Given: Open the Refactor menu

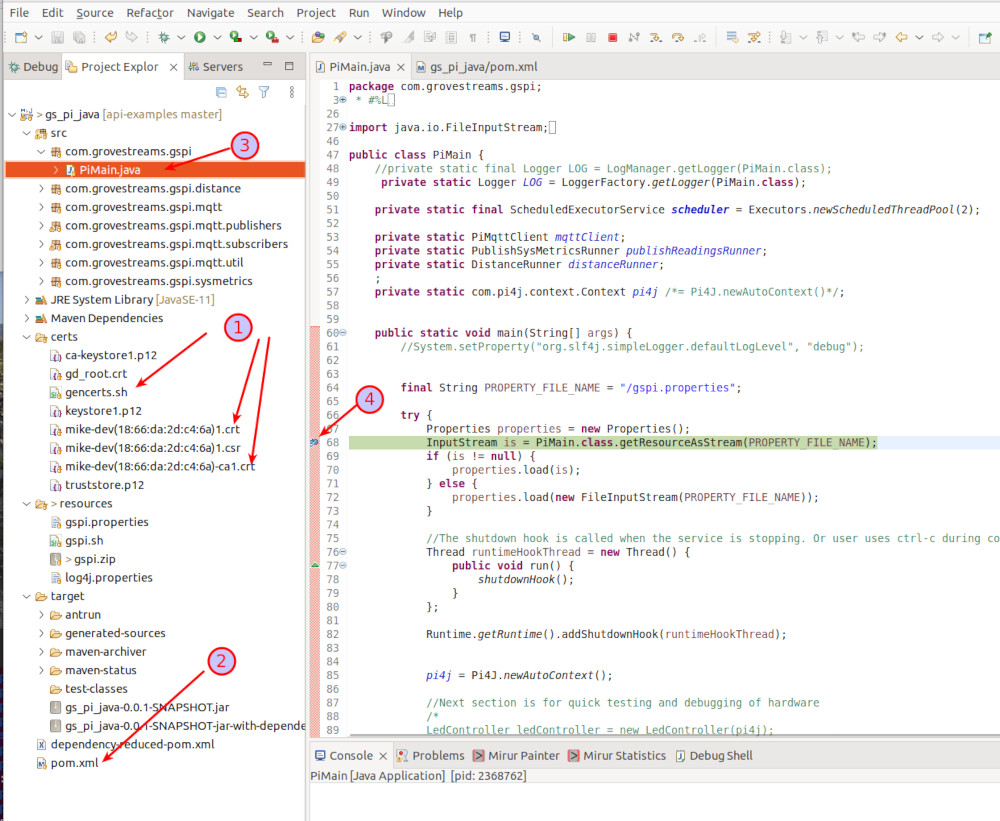Looking at the screenshot, I should click(x=149, y=13).
